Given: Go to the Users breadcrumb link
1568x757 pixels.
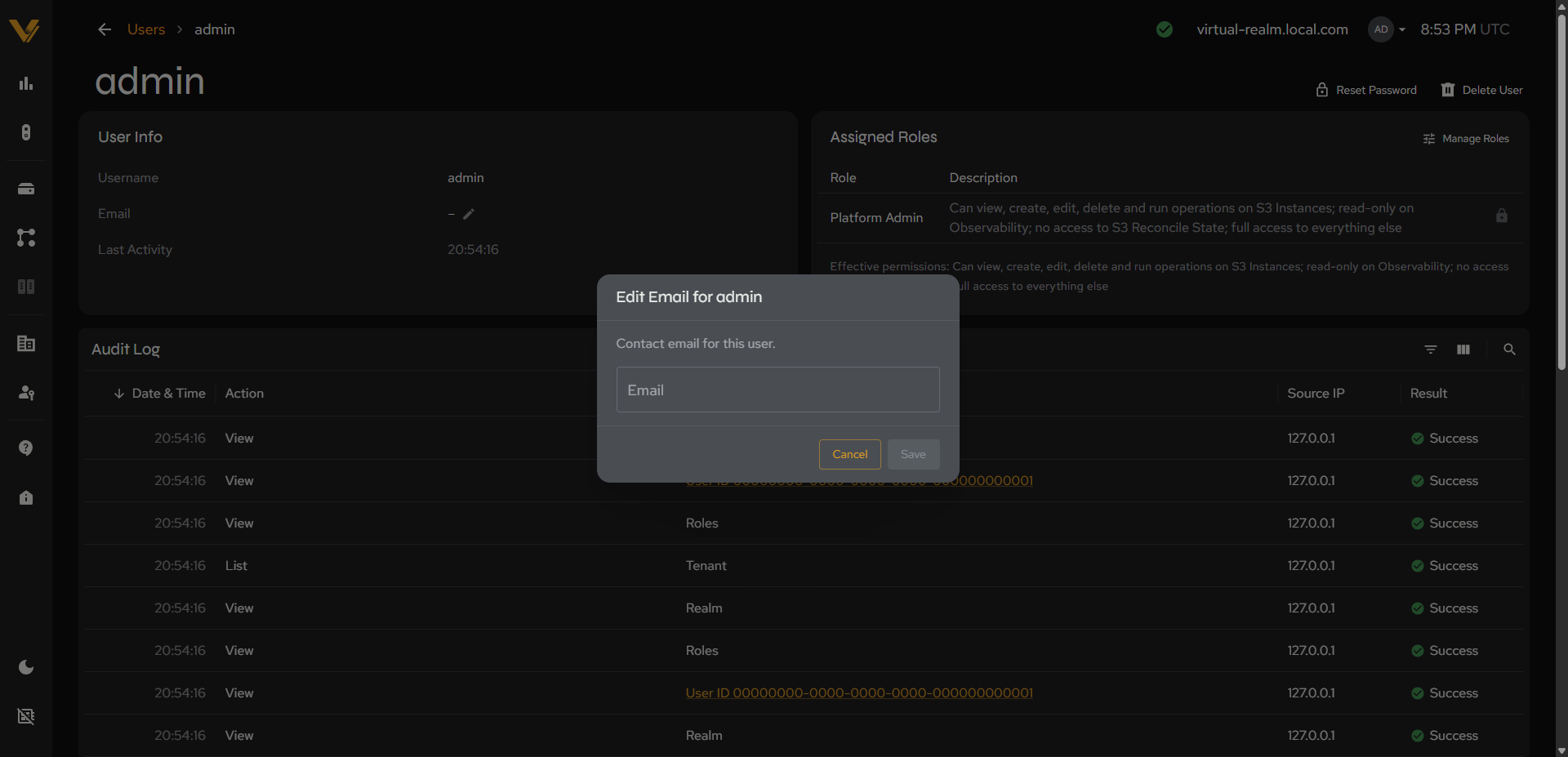Looking at the screenshot, I should (x=146, y=29).
